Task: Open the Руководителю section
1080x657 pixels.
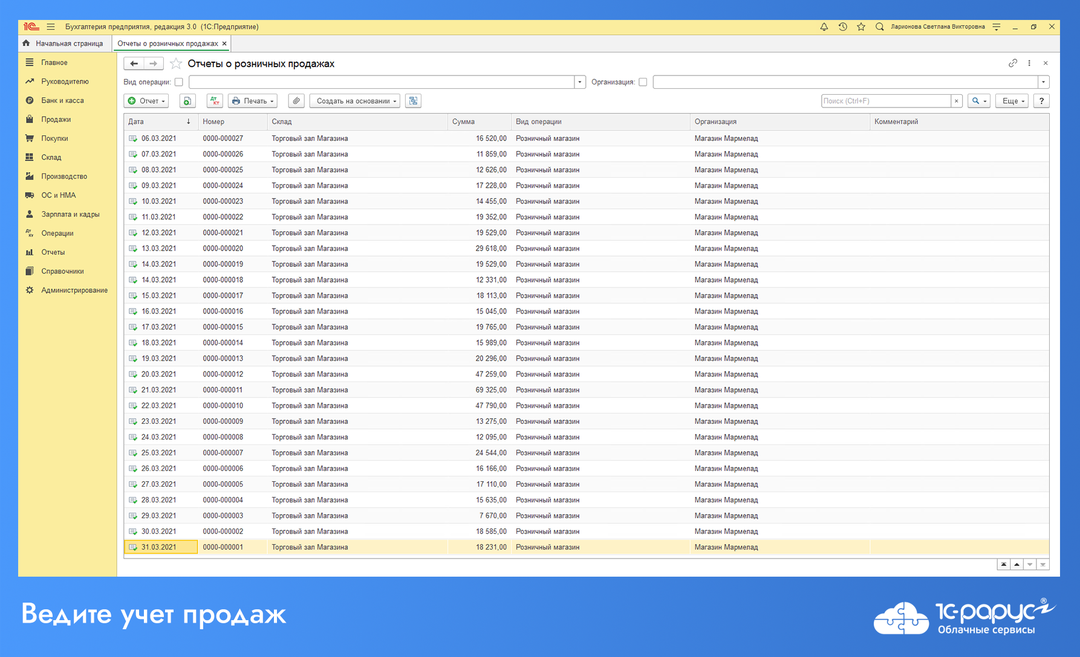Action: click(x=65, y=81)
